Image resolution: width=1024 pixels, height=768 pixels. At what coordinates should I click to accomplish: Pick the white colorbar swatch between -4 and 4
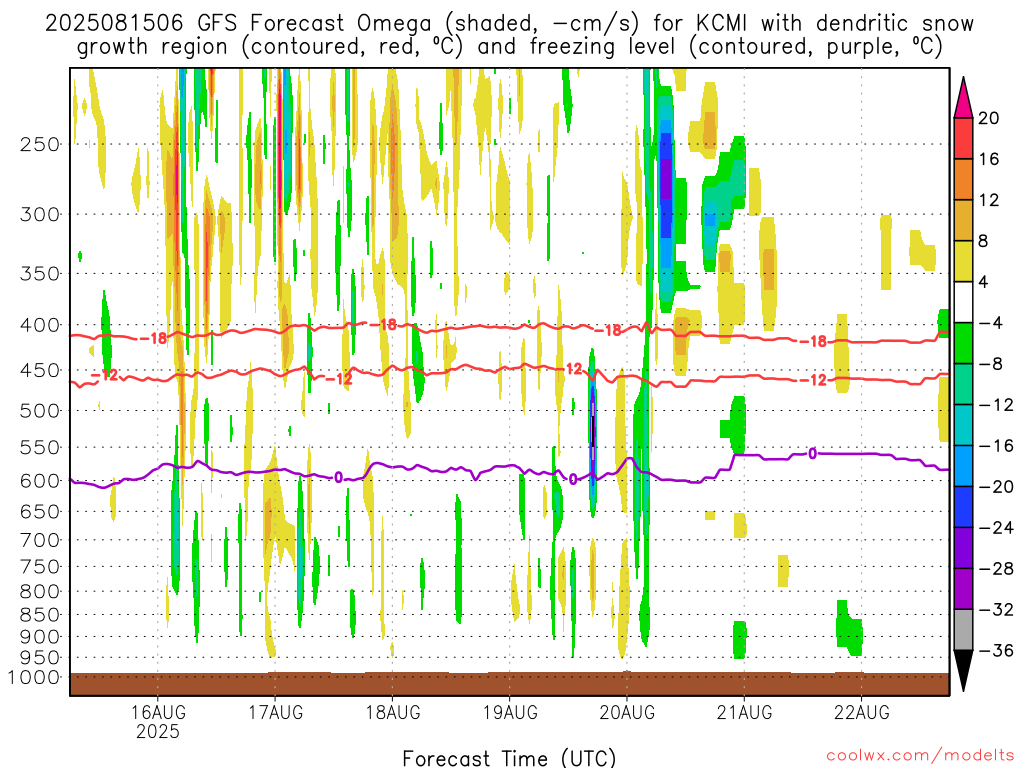(963, 302)
